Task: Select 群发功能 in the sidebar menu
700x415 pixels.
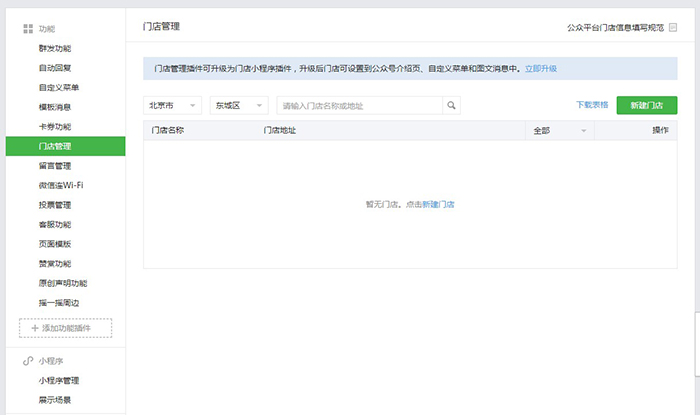Action: (55, 49)
